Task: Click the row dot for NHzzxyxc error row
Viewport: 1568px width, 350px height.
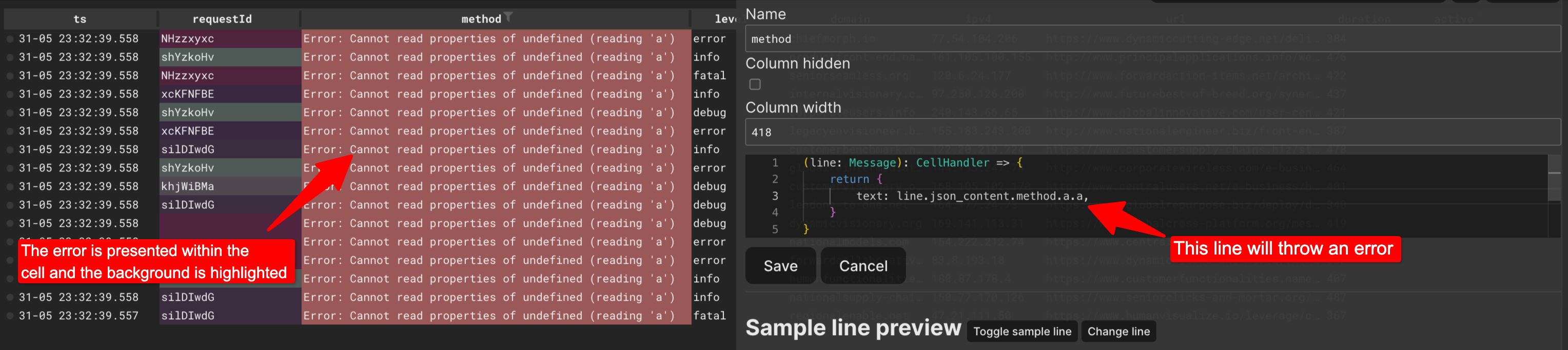Action: pos(10,38)
